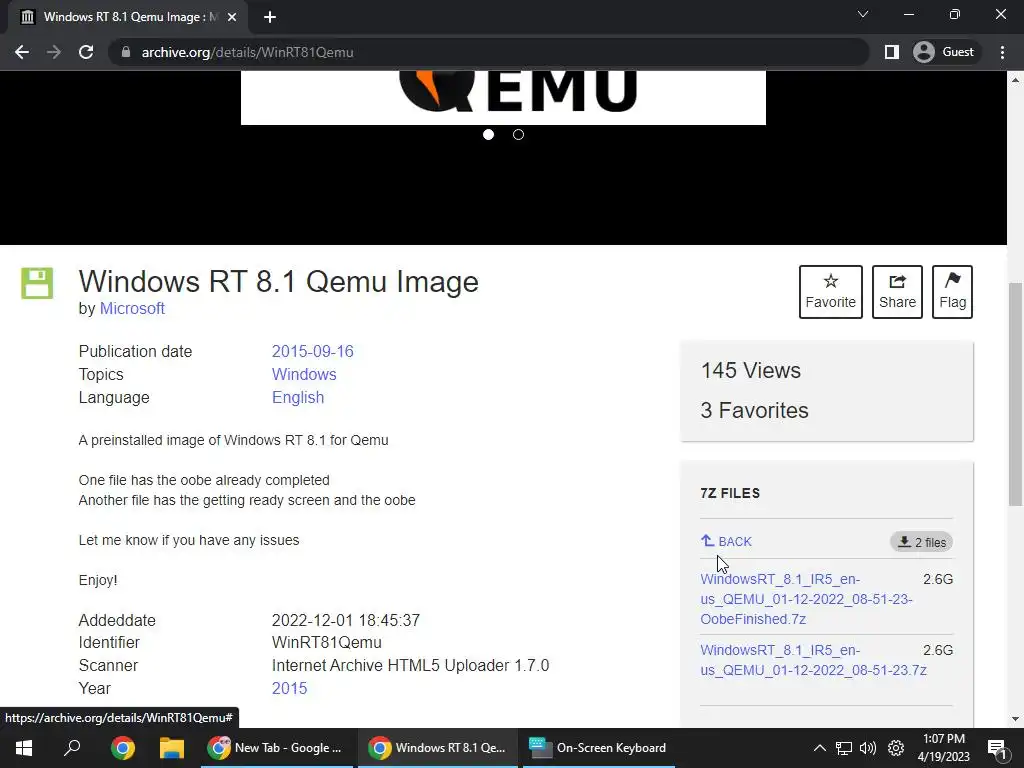This screenshot has width=1024, height=768.
Task: Open publication date 2015-09-16 link
Action: point(313,351)
